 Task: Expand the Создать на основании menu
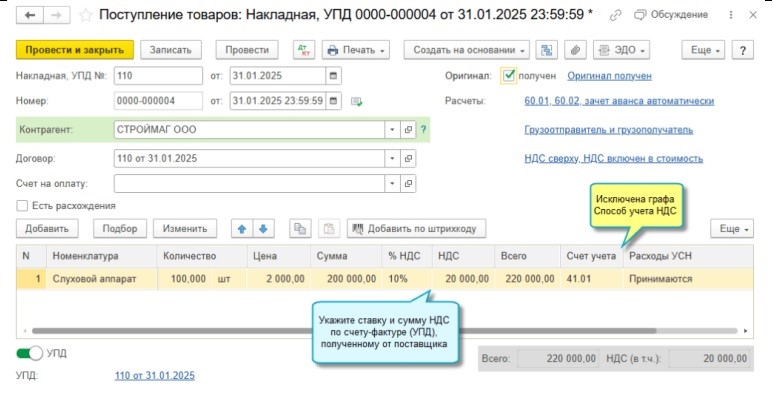coord(467,50)
